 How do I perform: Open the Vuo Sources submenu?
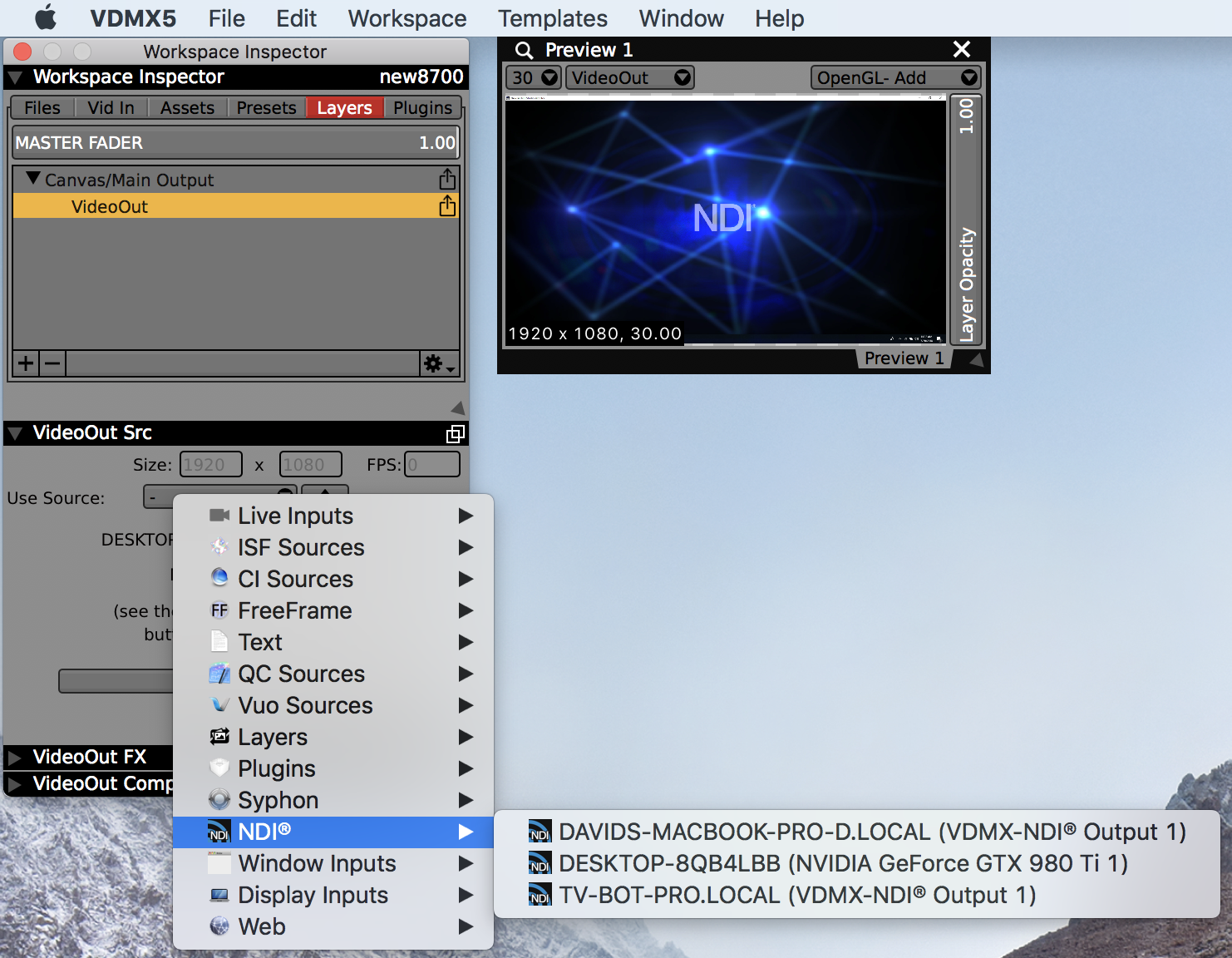(333, 705)
